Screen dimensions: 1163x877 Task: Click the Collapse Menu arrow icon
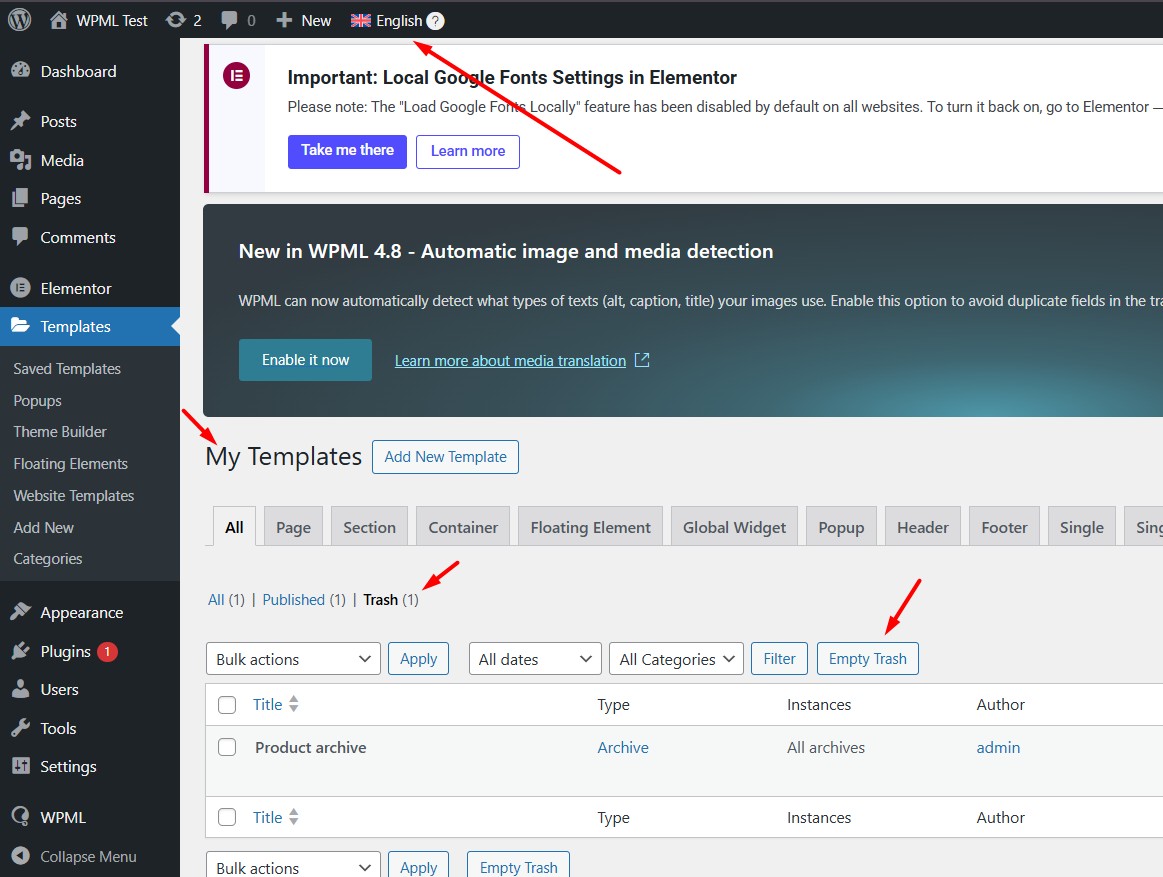point(21,855)
